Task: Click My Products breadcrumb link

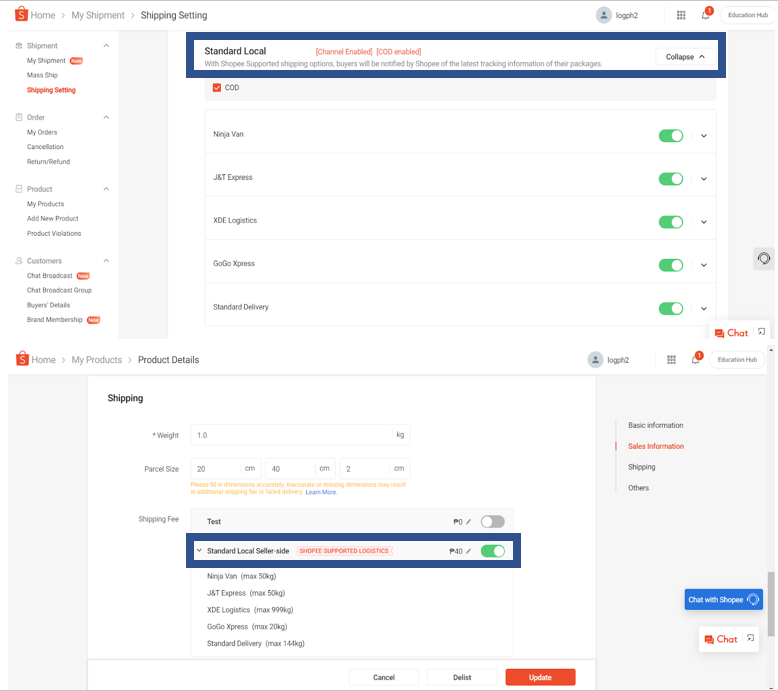Action: coord(97,360)
